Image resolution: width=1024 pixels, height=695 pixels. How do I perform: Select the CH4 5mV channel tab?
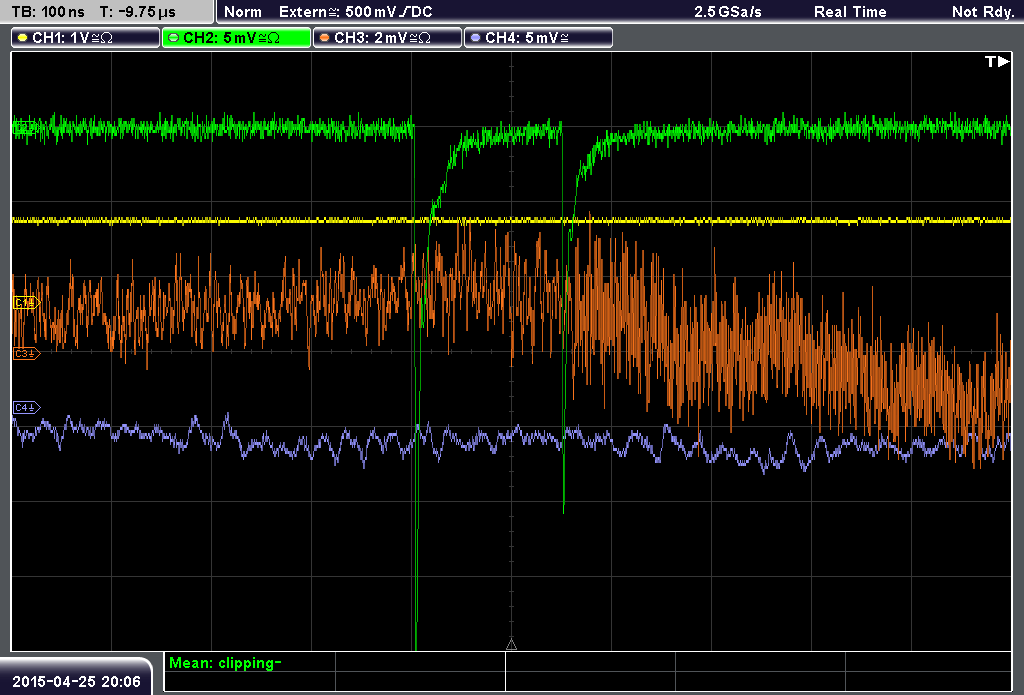[x=538, y=38]
